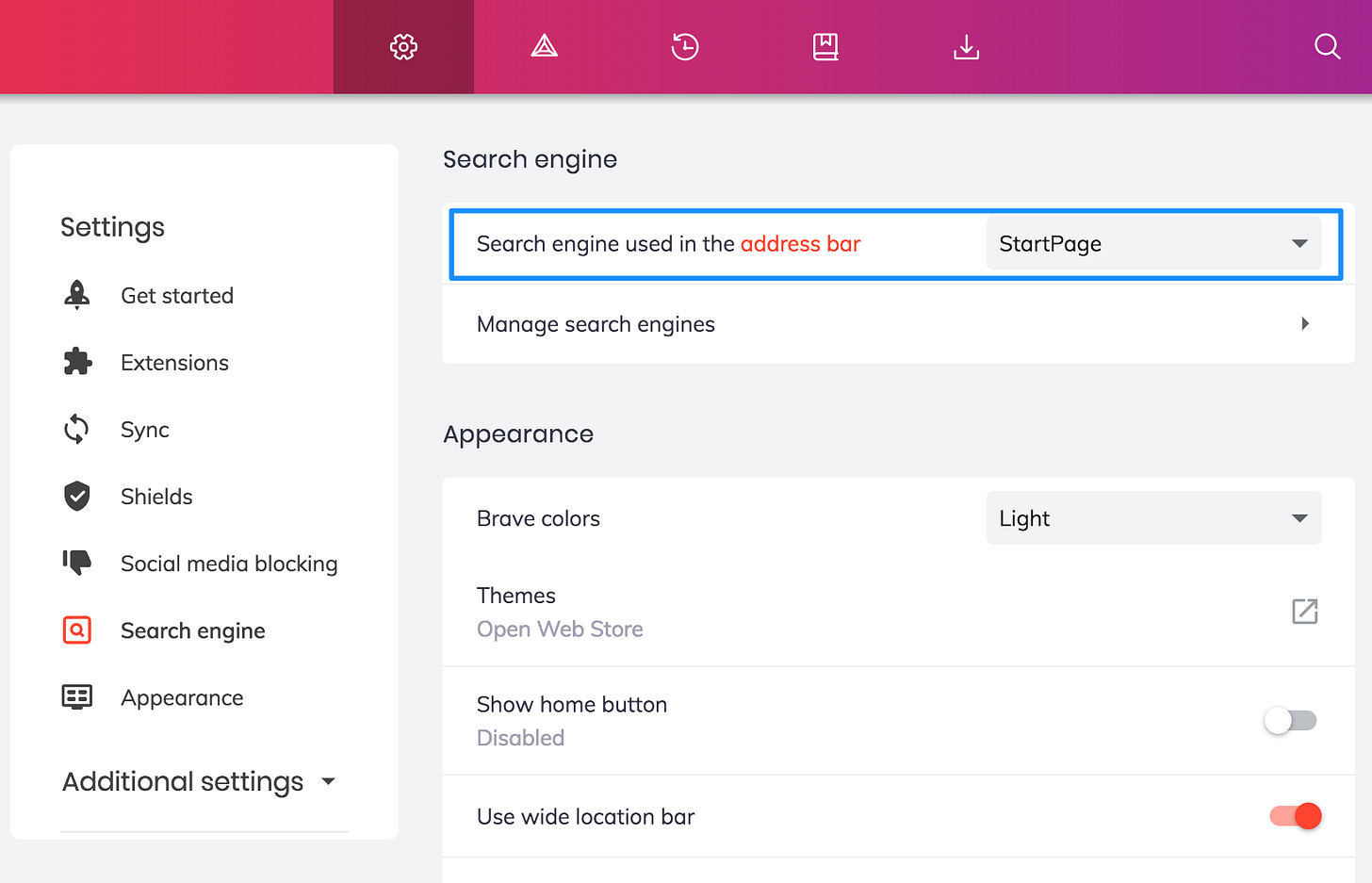Select Social media blocking in sidebar
The width and height of the screenshot is (1372, 883).
pyautogui.click(x=229, y=564)
